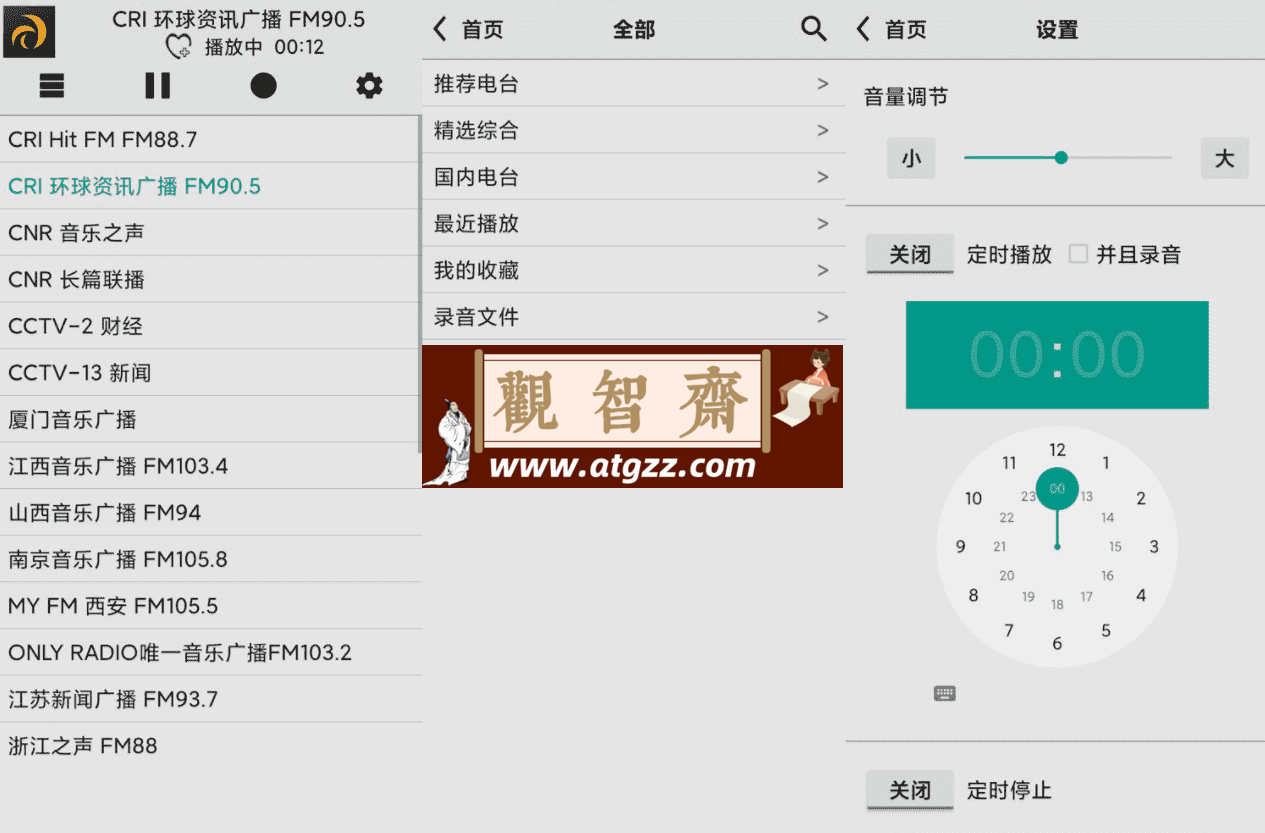Expand the 精选综合 category
The height and width of the screenshot is (833, 1265).
click(633, 130)
